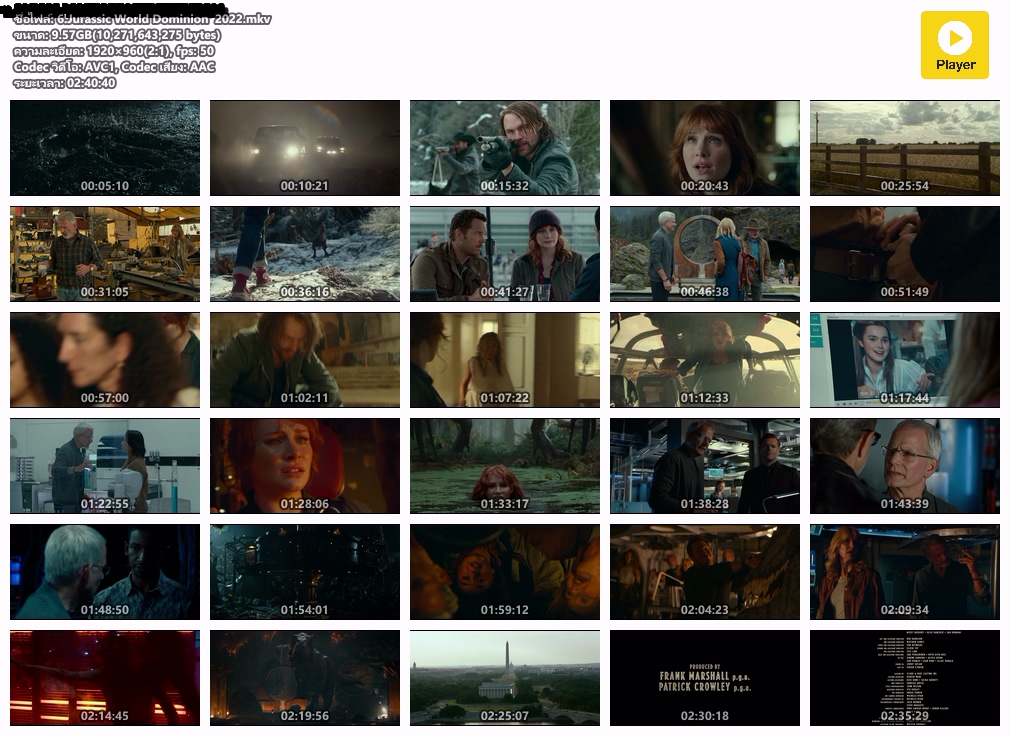Click the fiery frame at 02:19:56
Image resolution: width=1010 pixels, height=736 pixels.
tap(305, 678)
